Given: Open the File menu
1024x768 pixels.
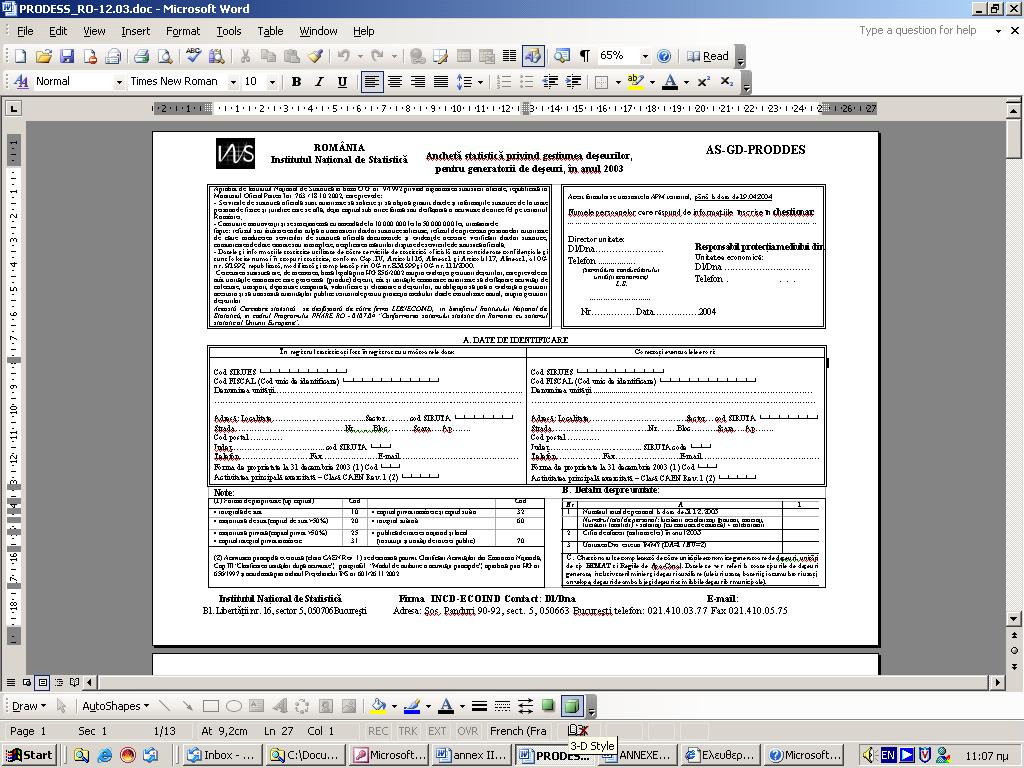Looking at the screenshot, I should (x=25, y=31).
